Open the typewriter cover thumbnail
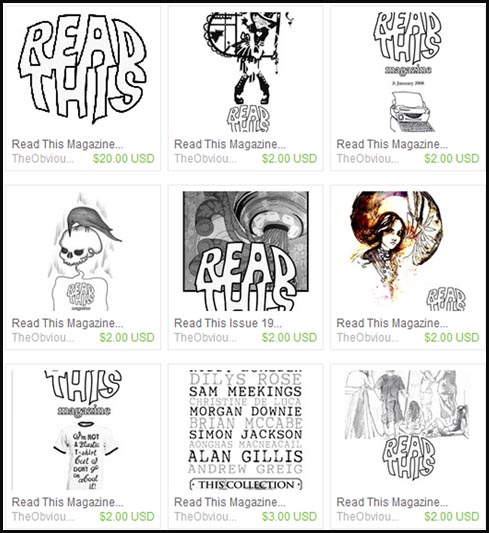 coord(408,72)
